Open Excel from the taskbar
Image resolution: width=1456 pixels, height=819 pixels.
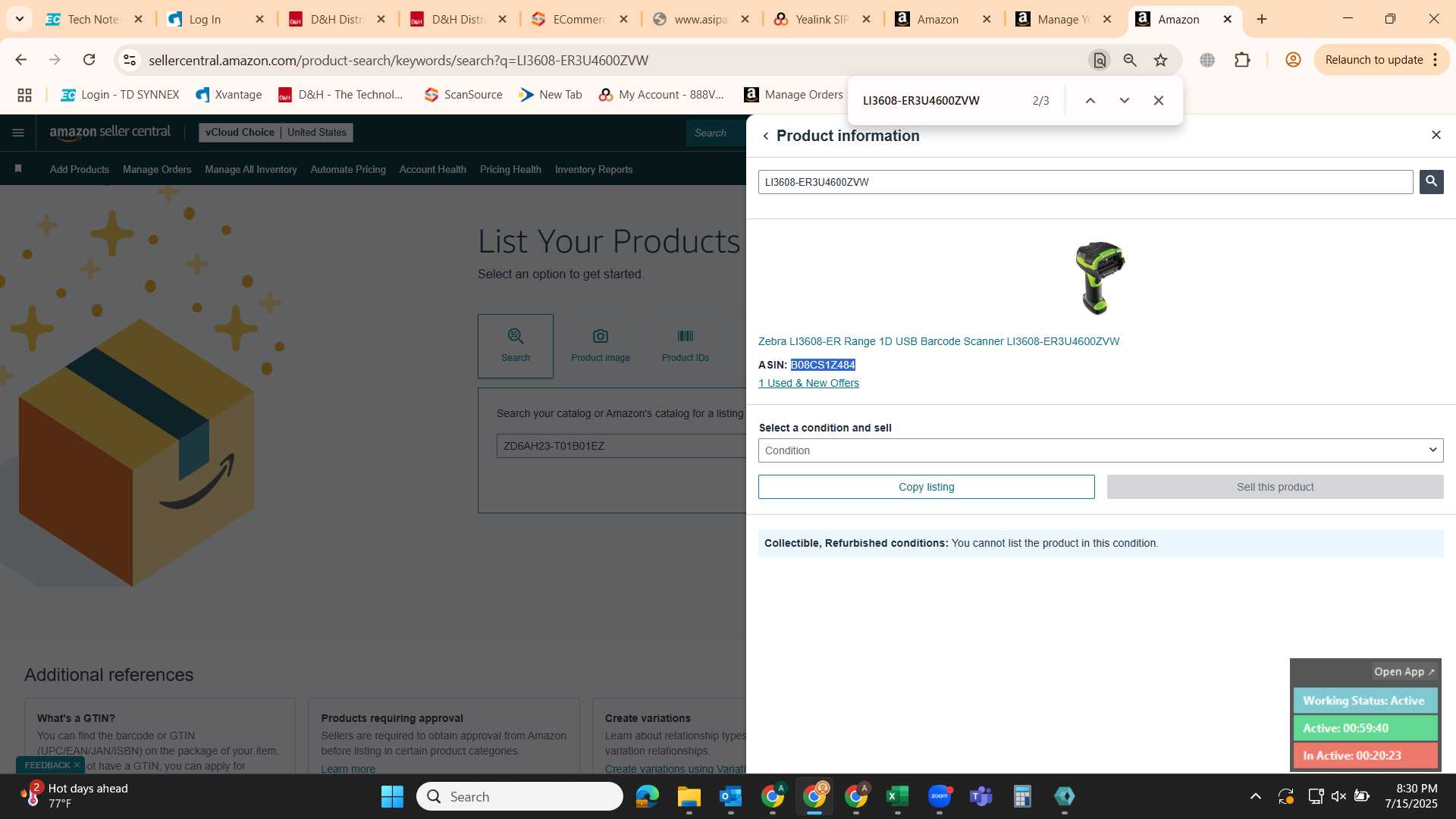point(897,796)
